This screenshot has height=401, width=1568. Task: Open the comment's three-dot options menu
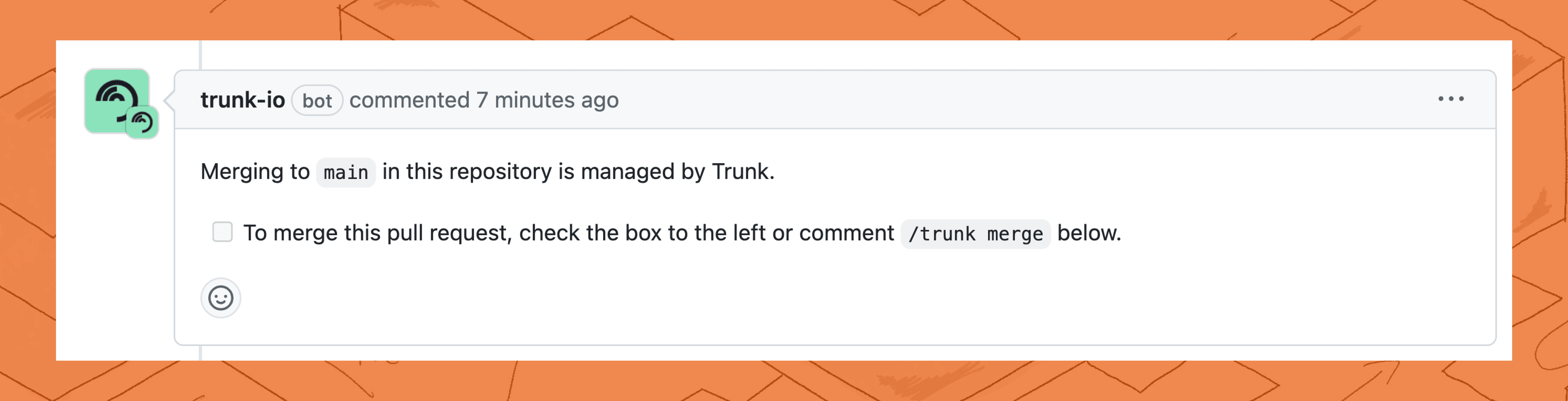point(1450,99)
